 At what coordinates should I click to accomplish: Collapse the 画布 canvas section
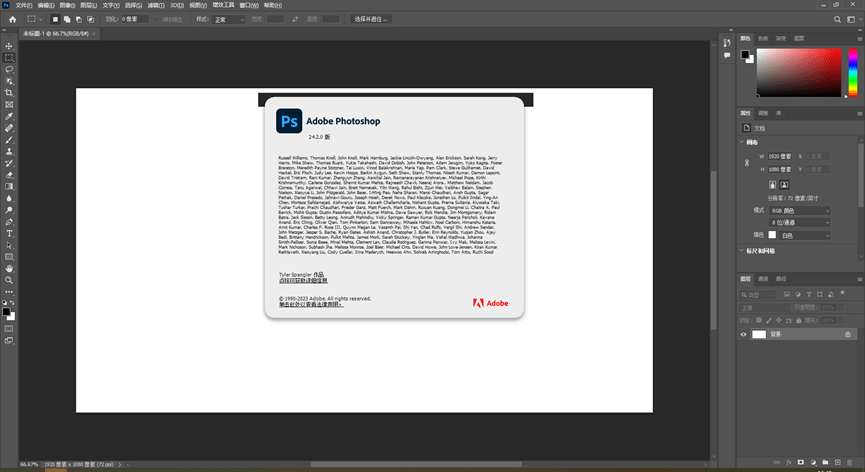tap(741, 142)
